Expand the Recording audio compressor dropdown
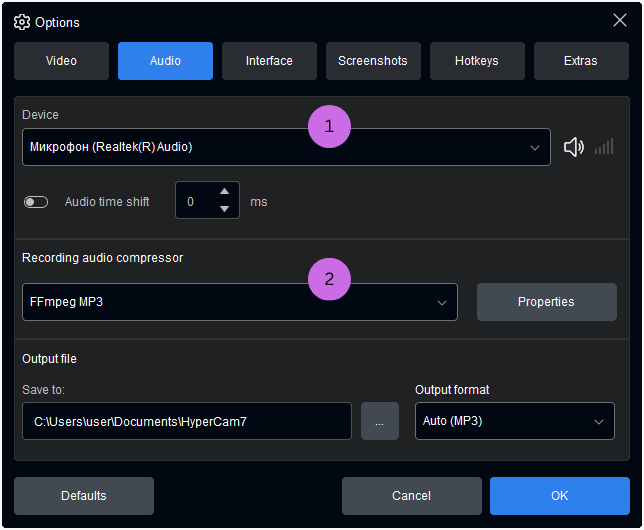644x530 pixels. coord(240,302)
